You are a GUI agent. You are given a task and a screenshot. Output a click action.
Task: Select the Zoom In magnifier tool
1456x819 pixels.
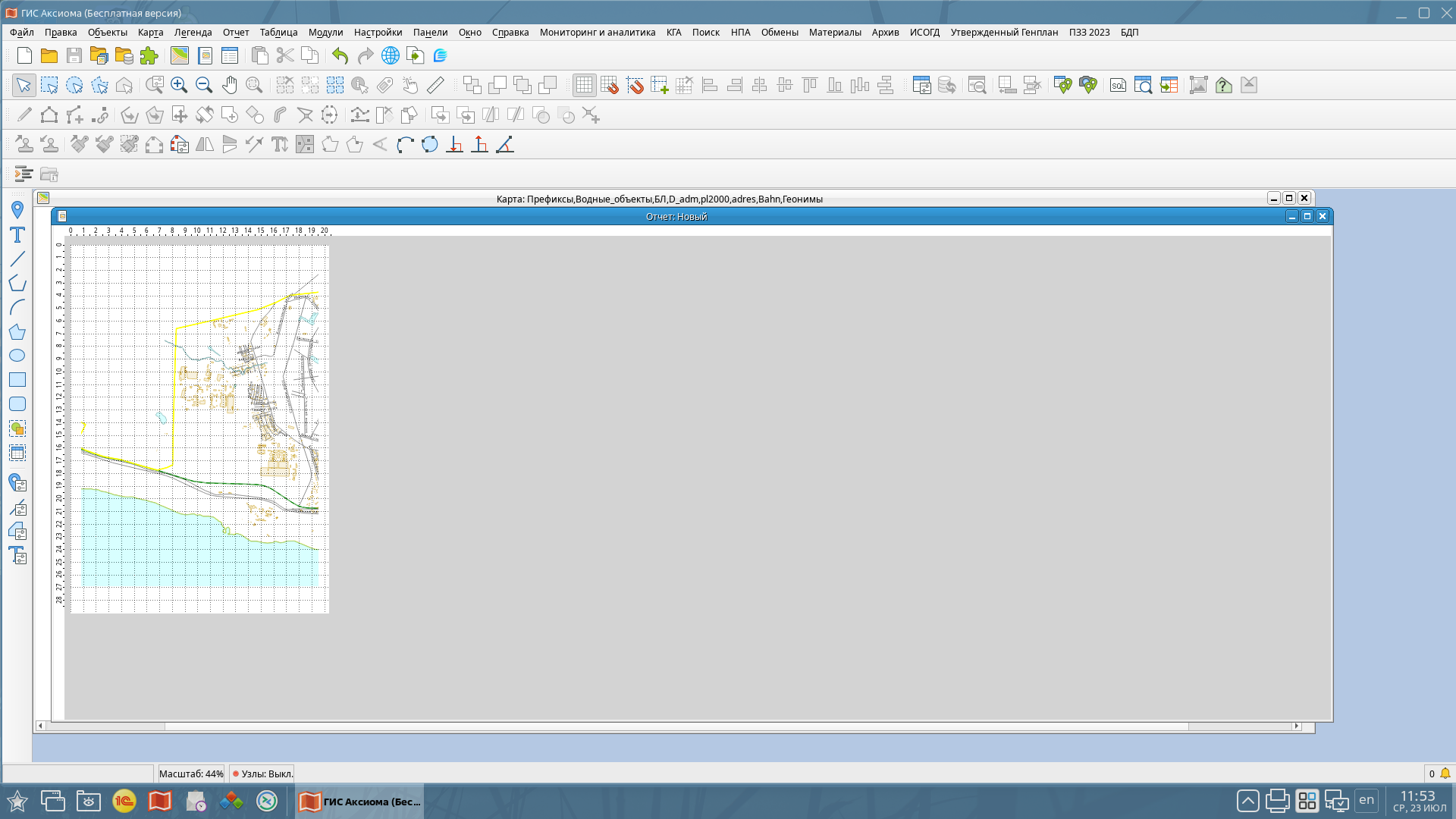click(179, 85)
